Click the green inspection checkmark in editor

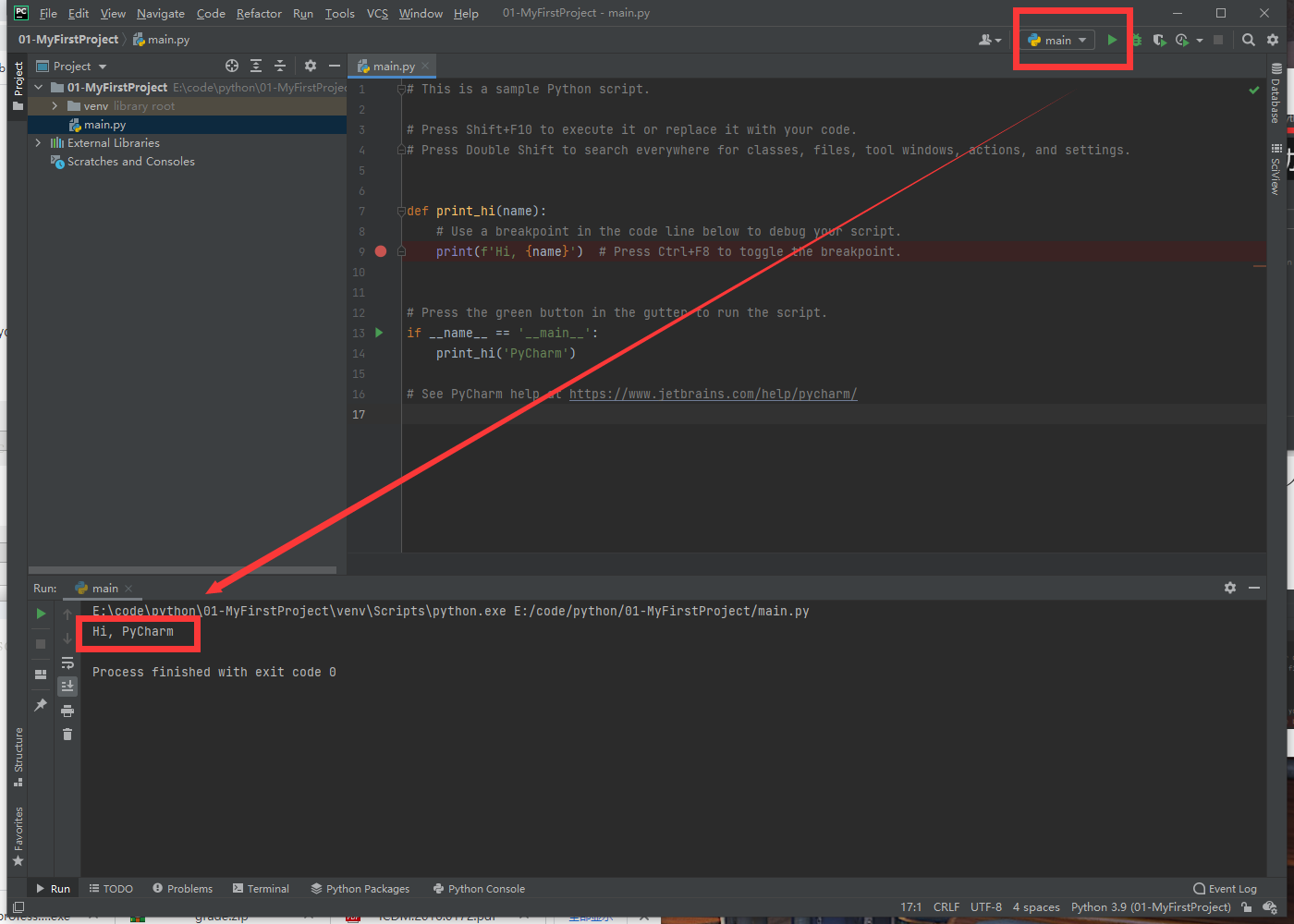click(1254, 90)
